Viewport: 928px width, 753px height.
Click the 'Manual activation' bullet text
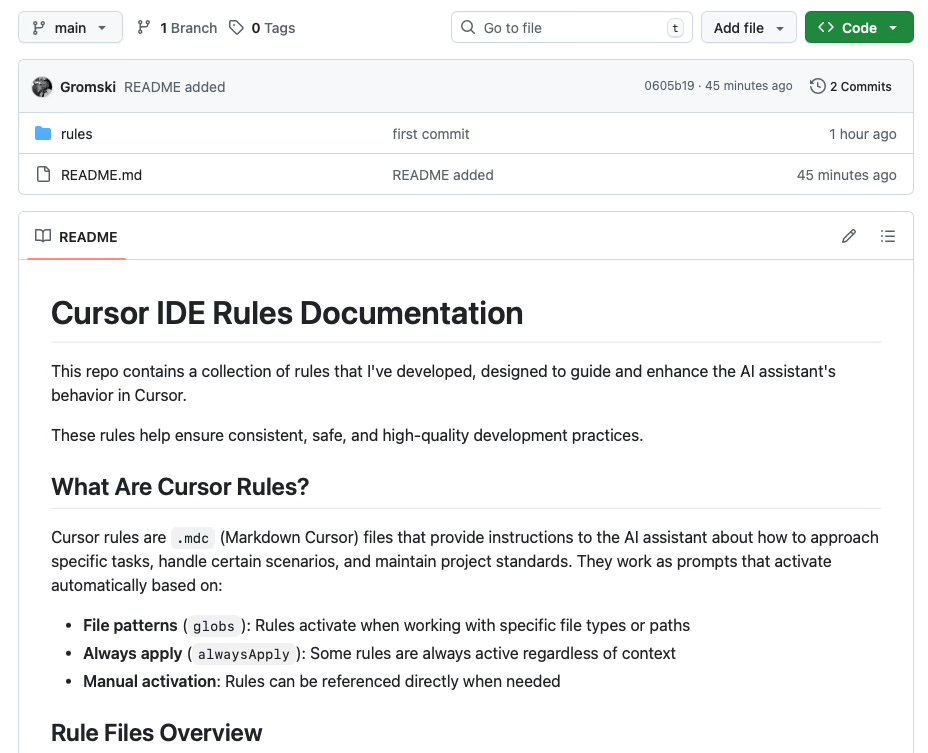(149, 681)
